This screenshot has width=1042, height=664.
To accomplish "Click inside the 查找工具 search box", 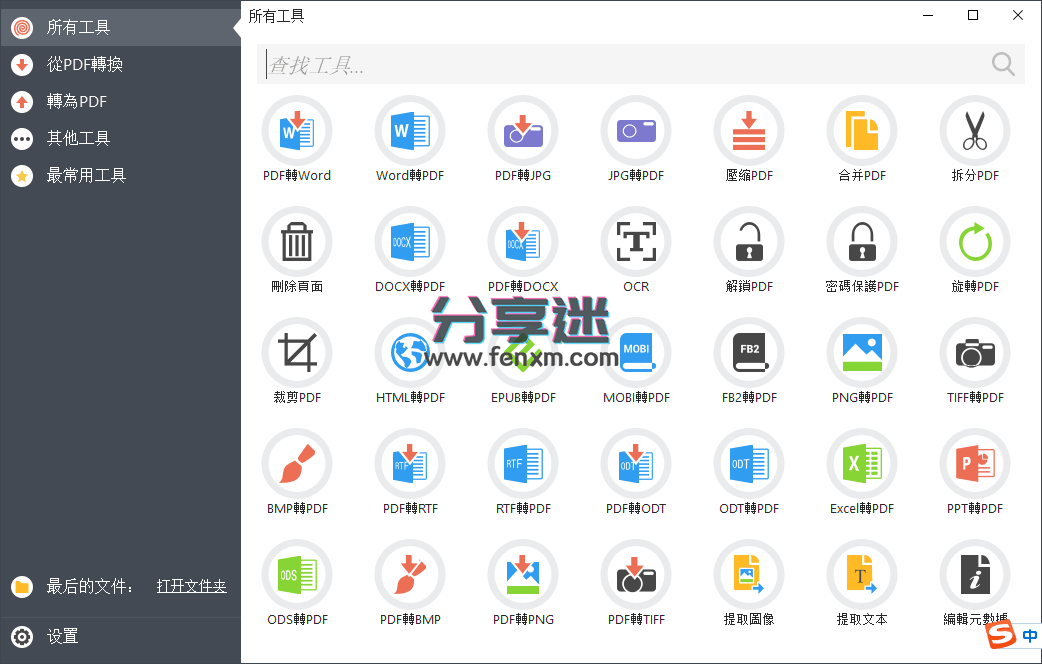I will pyautogui.click(x=600, y=63).
